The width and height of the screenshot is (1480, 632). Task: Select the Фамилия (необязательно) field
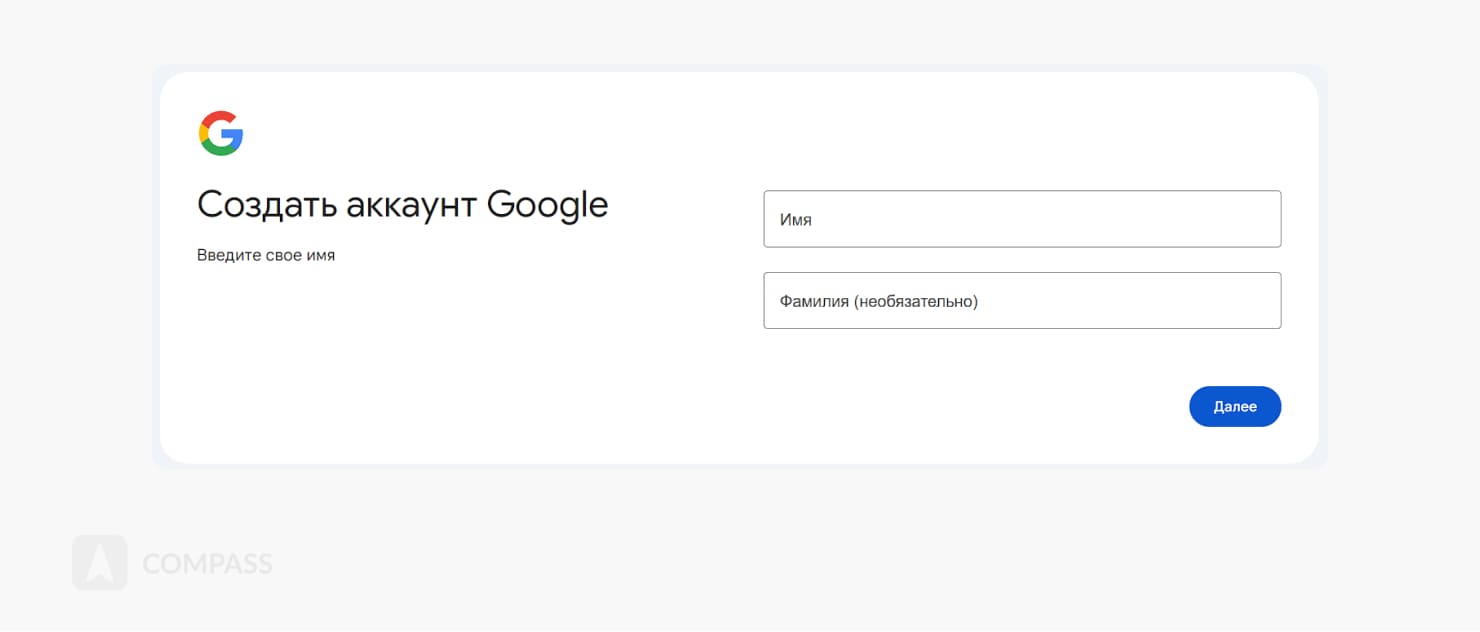click(x=1022, y=300)
